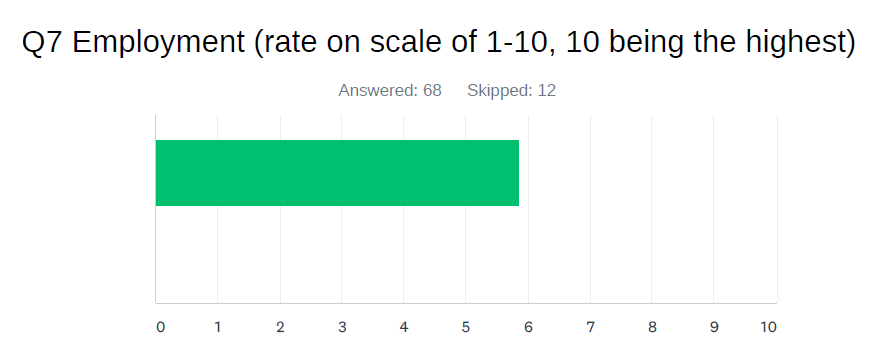894x363 pixels.
Task: Click the empty chart area below the bar
Action: pos(466,254)
